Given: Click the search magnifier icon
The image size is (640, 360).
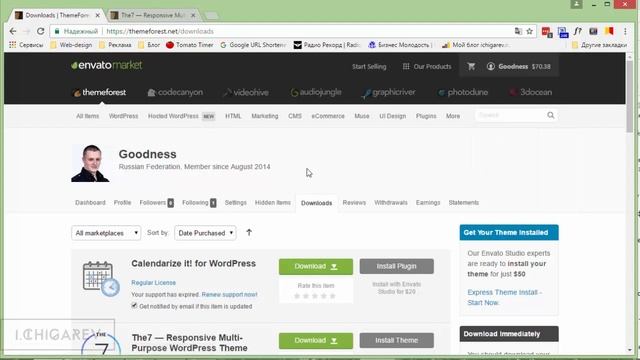Looking at the screenshot, I should coord(551,115).
